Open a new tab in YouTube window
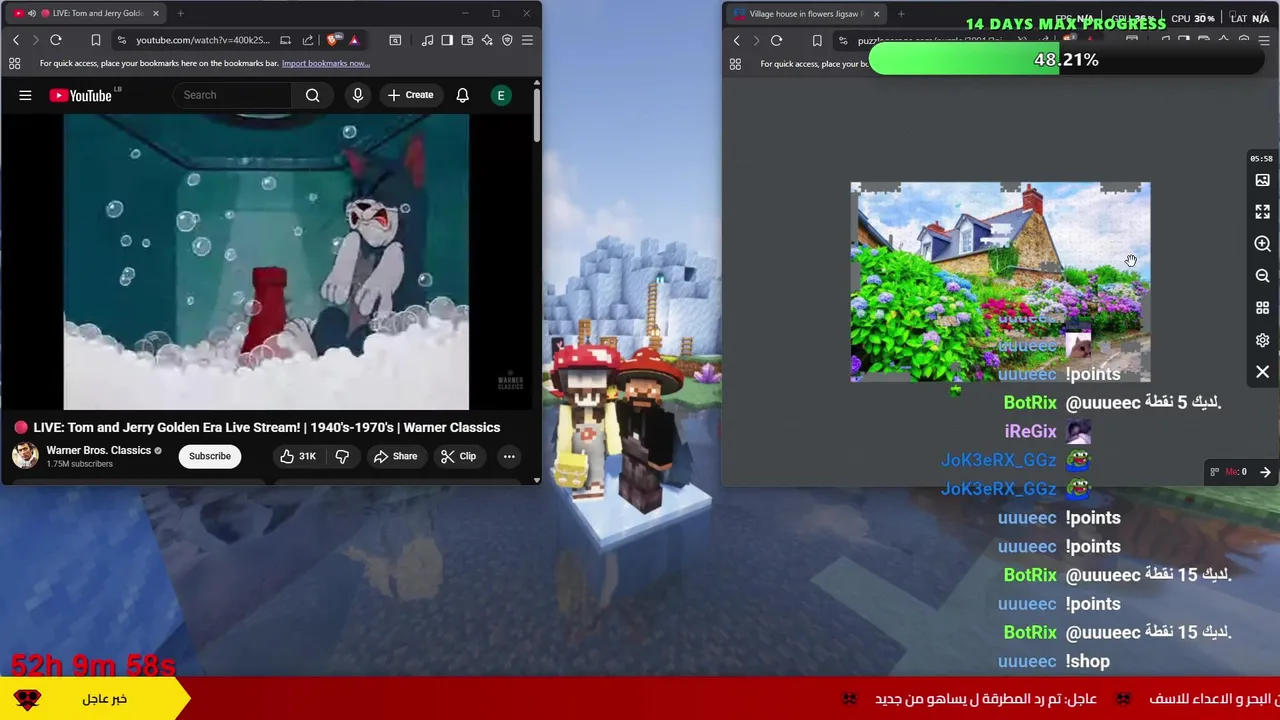Image resolution: width=1280 pixels, height=720 pixels. pyautogui.click(x=180, y=13)
